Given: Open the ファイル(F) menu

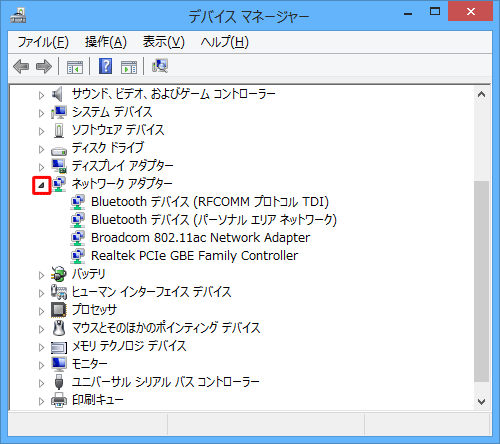Looking at the screenshot, I should pos(43,42).
